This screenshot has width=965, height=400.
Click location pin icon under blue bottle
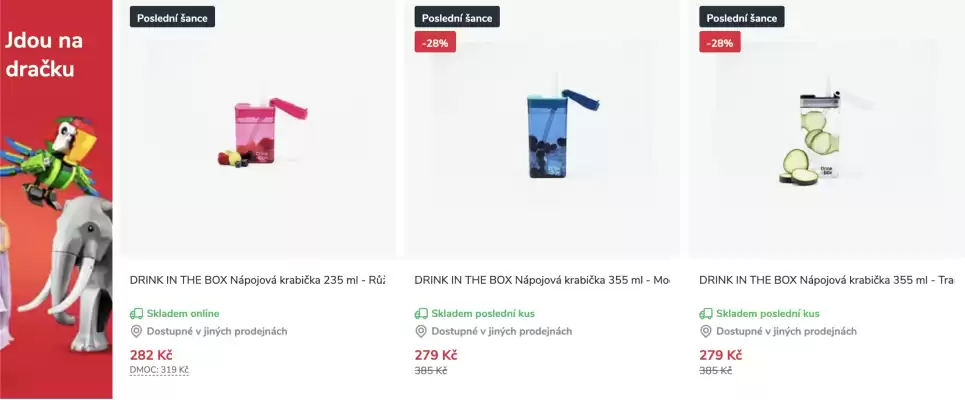pos(421,332)
